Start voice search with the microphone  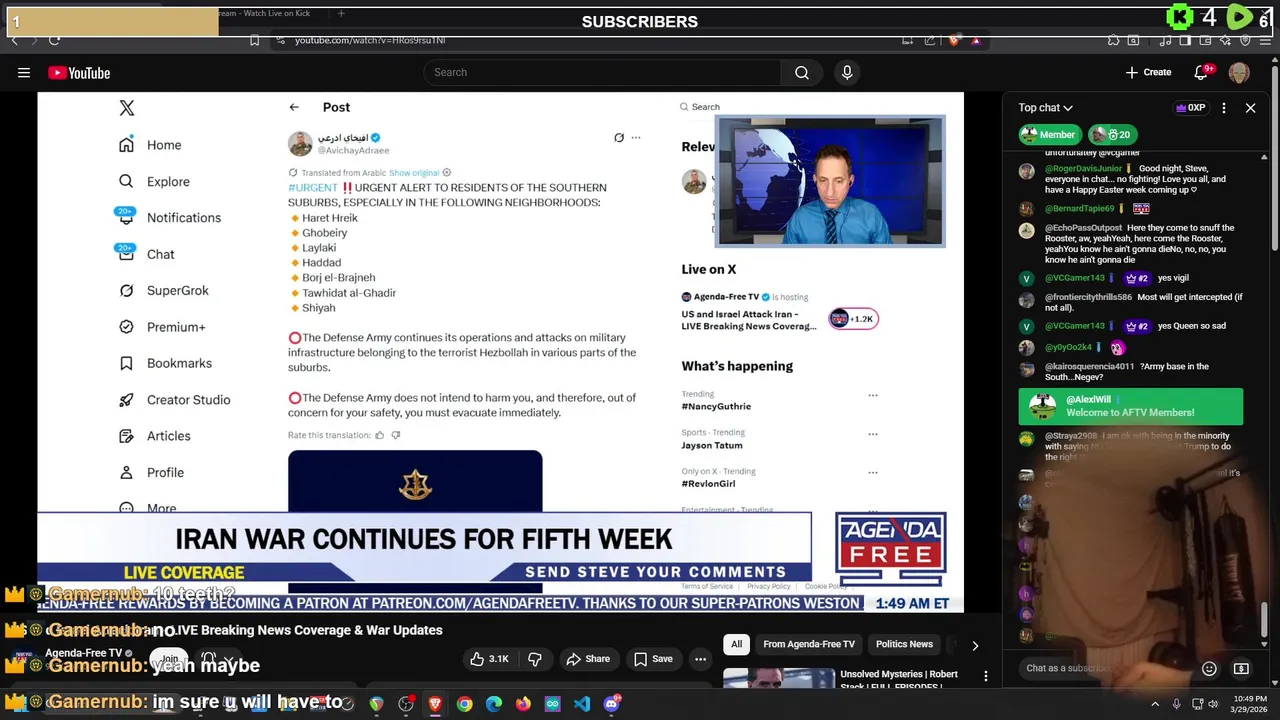[847, 72]
